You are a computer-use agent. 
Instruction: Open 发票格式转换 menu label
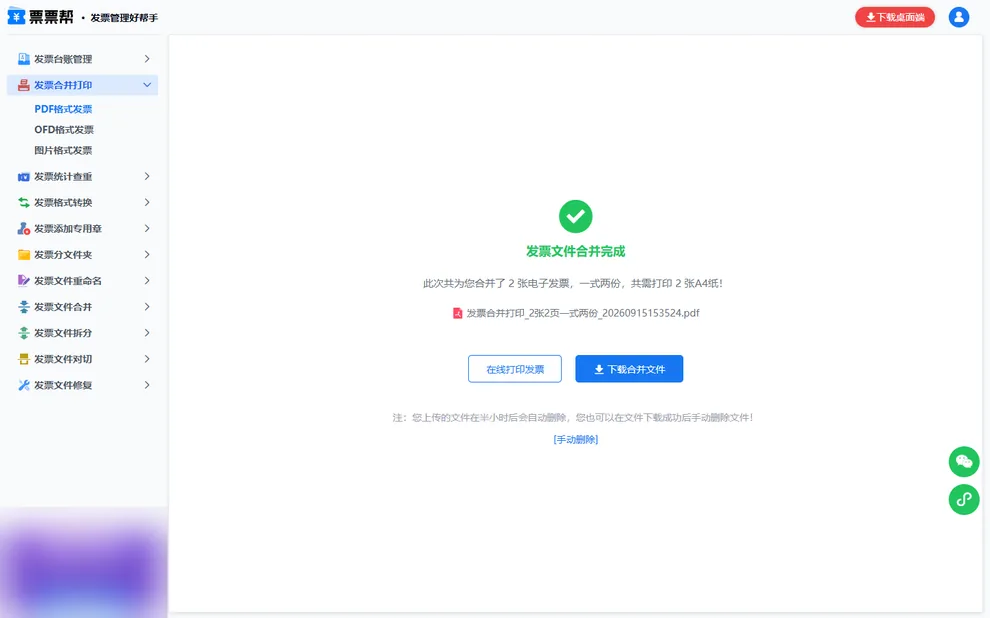click(x=63, y=203)
